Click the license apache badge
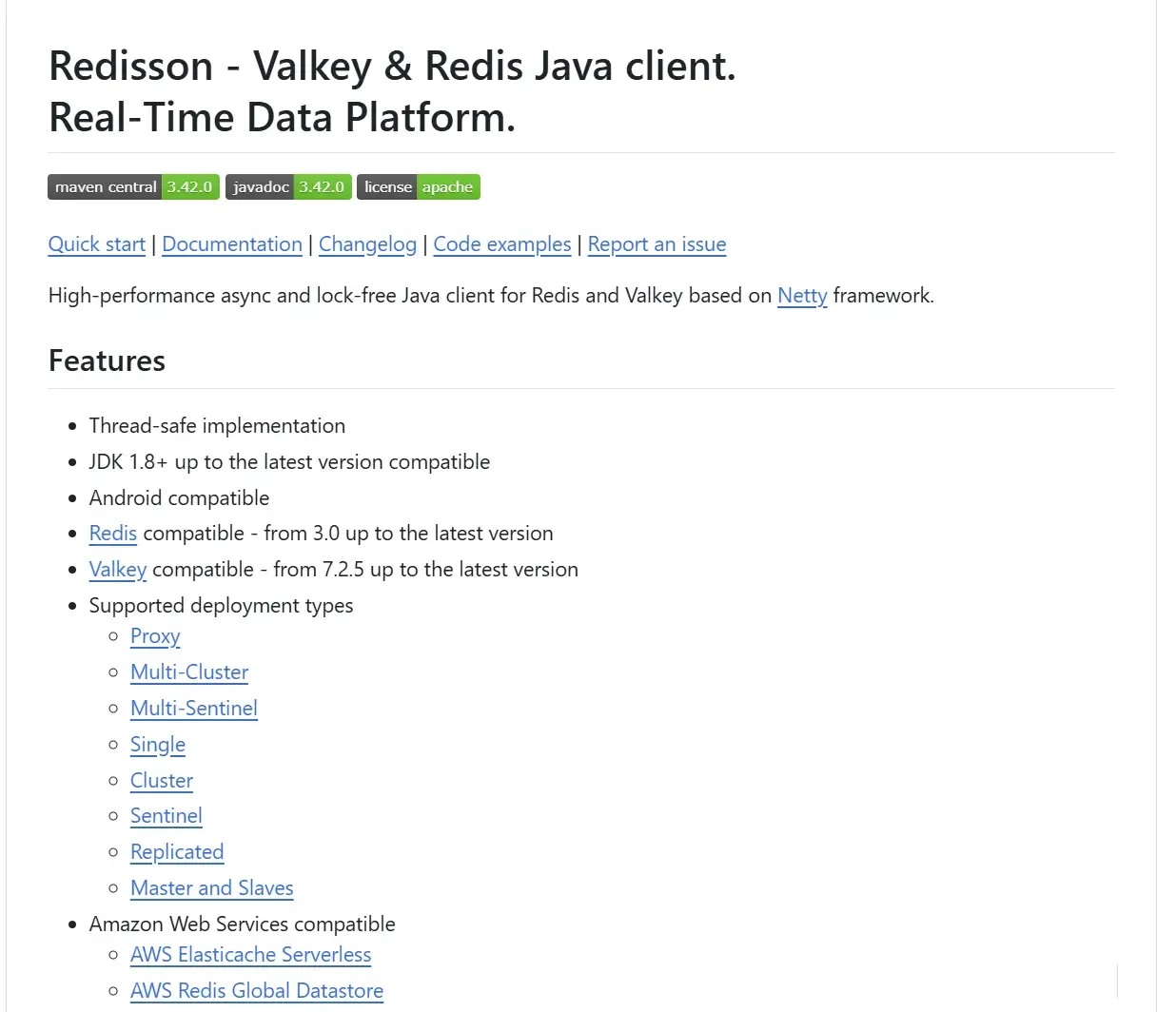 418,187
